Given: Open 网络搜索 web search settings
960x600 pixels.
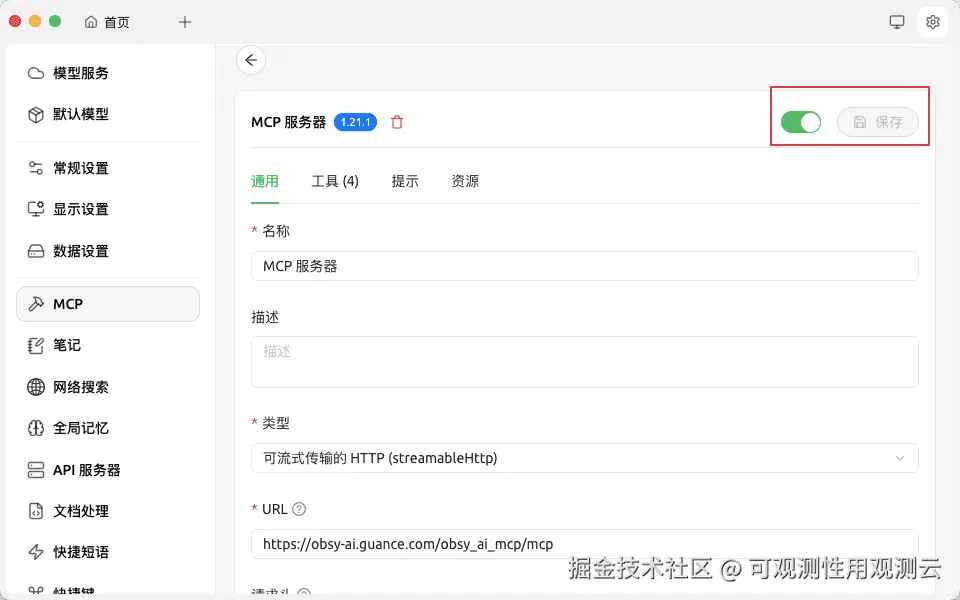Looking at the screenshot, I should 108,387.
